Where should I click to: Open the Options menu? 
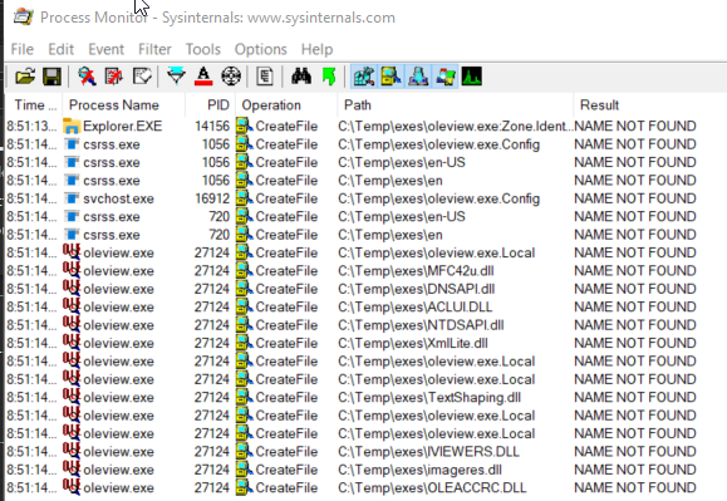[x=261, y=49]
